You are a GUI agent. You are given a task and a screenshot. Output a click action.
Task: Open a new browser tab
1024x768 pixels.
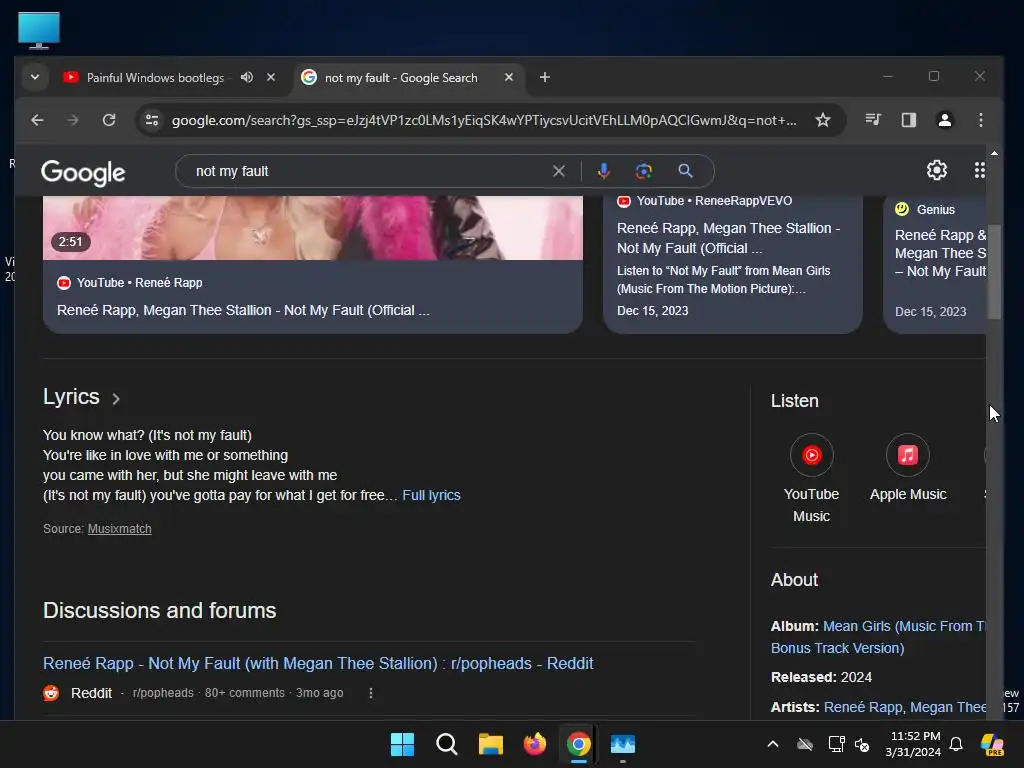[x=545, y=77]
